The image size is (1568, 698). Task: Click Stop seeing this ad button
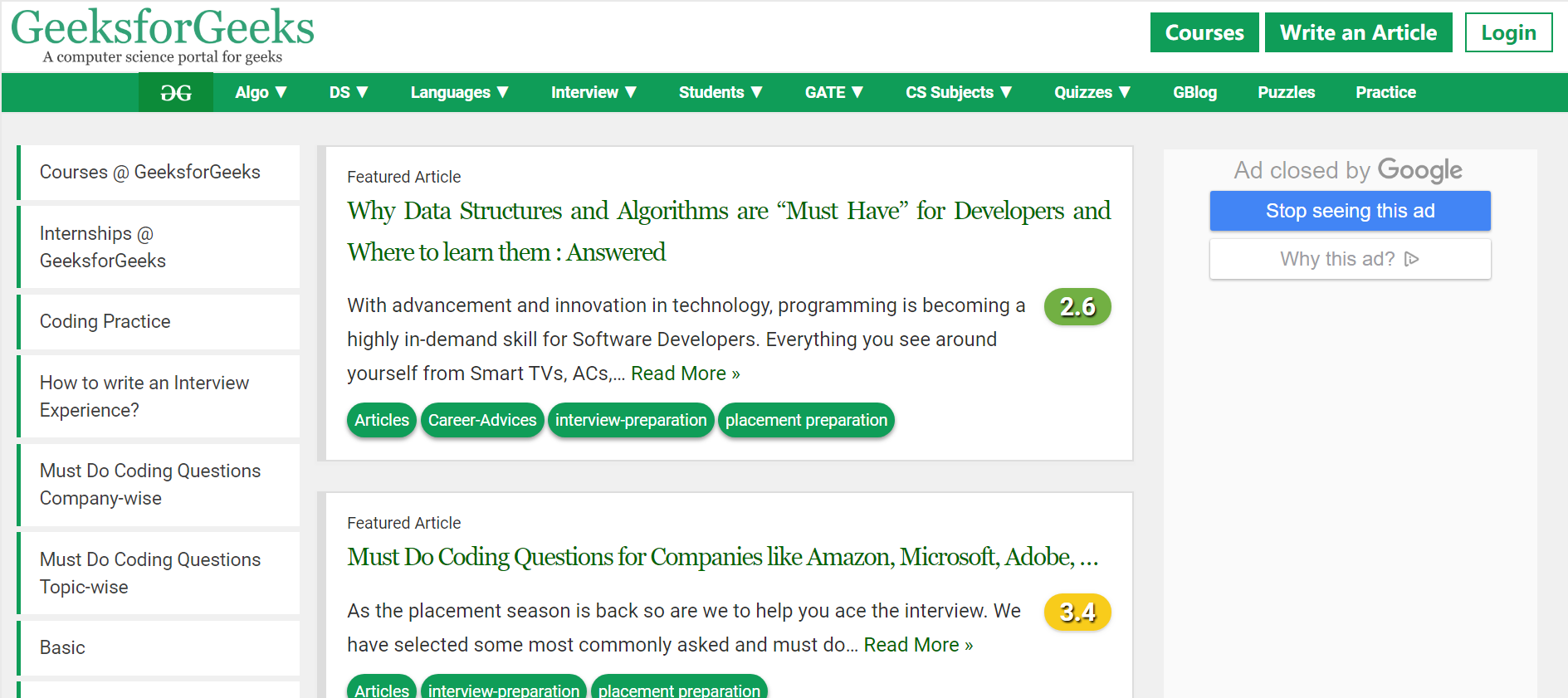1350,211
